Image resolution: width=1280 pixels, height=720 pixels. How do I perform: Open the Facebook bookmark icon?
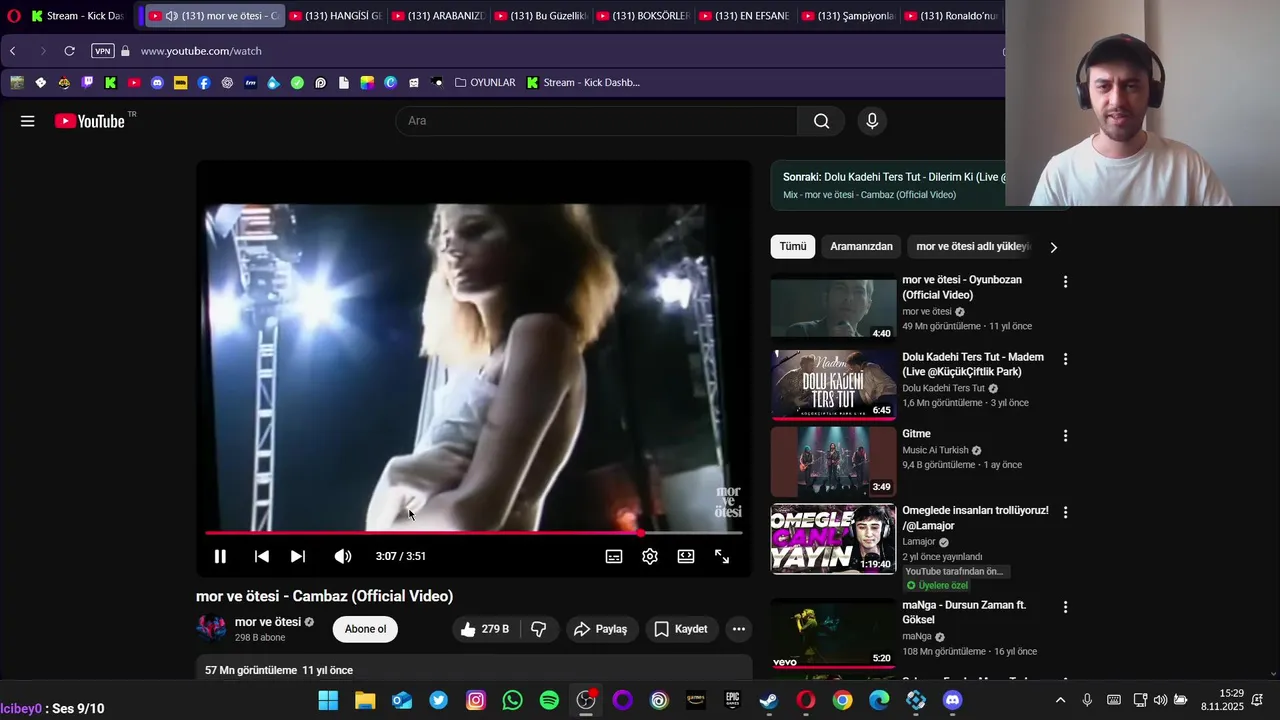tap(204, 83)
